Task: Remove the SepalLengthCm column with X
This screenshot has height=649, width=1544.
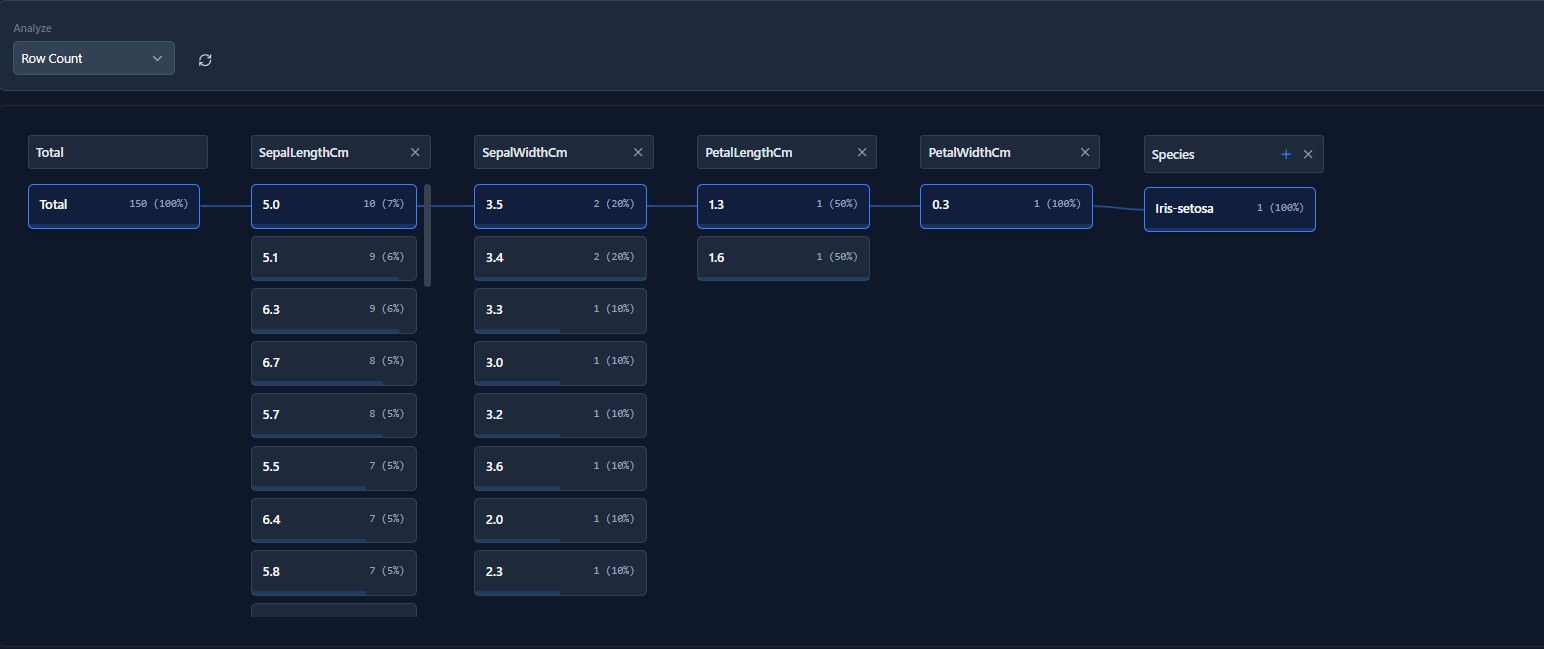Action: [415, 152]
